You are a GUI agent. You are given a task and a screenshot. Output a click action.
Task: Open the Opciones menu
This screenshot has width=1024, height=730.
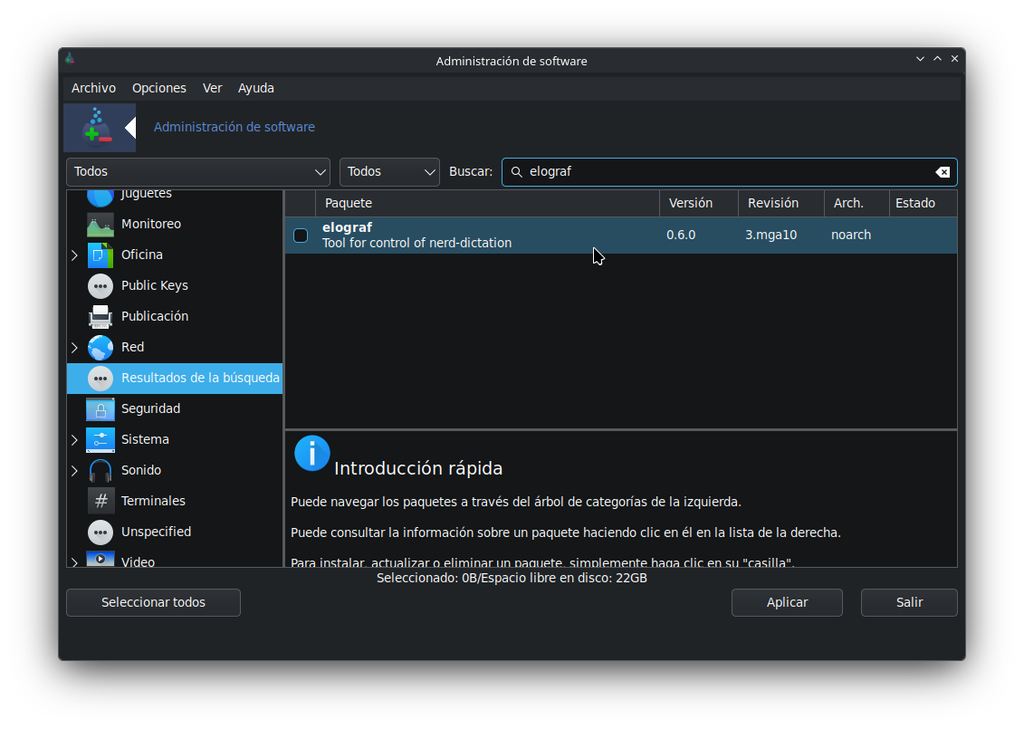(x=159, y=88)
